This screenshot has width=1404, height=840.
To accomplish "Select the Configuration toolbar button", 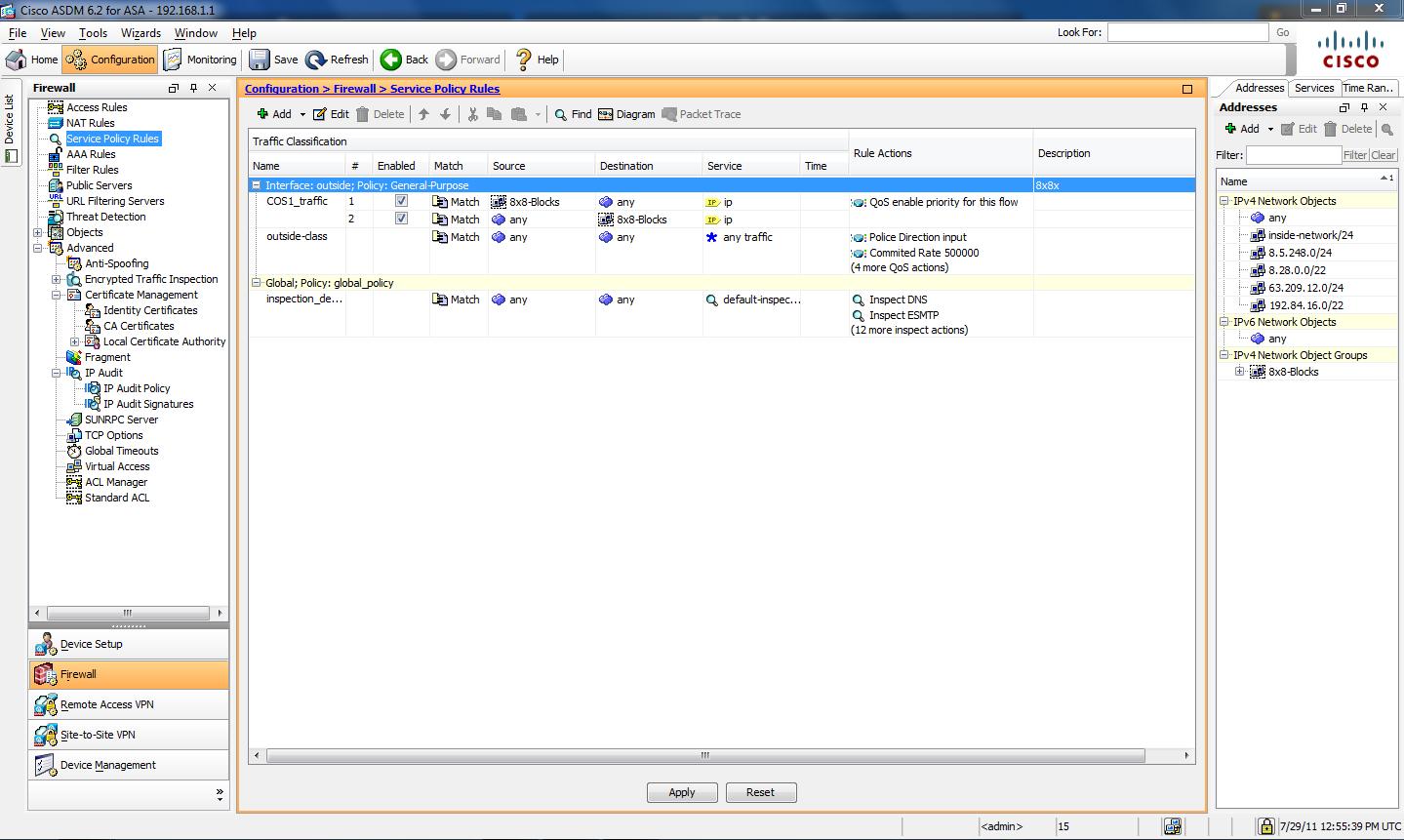I will (x=110, y=60).
